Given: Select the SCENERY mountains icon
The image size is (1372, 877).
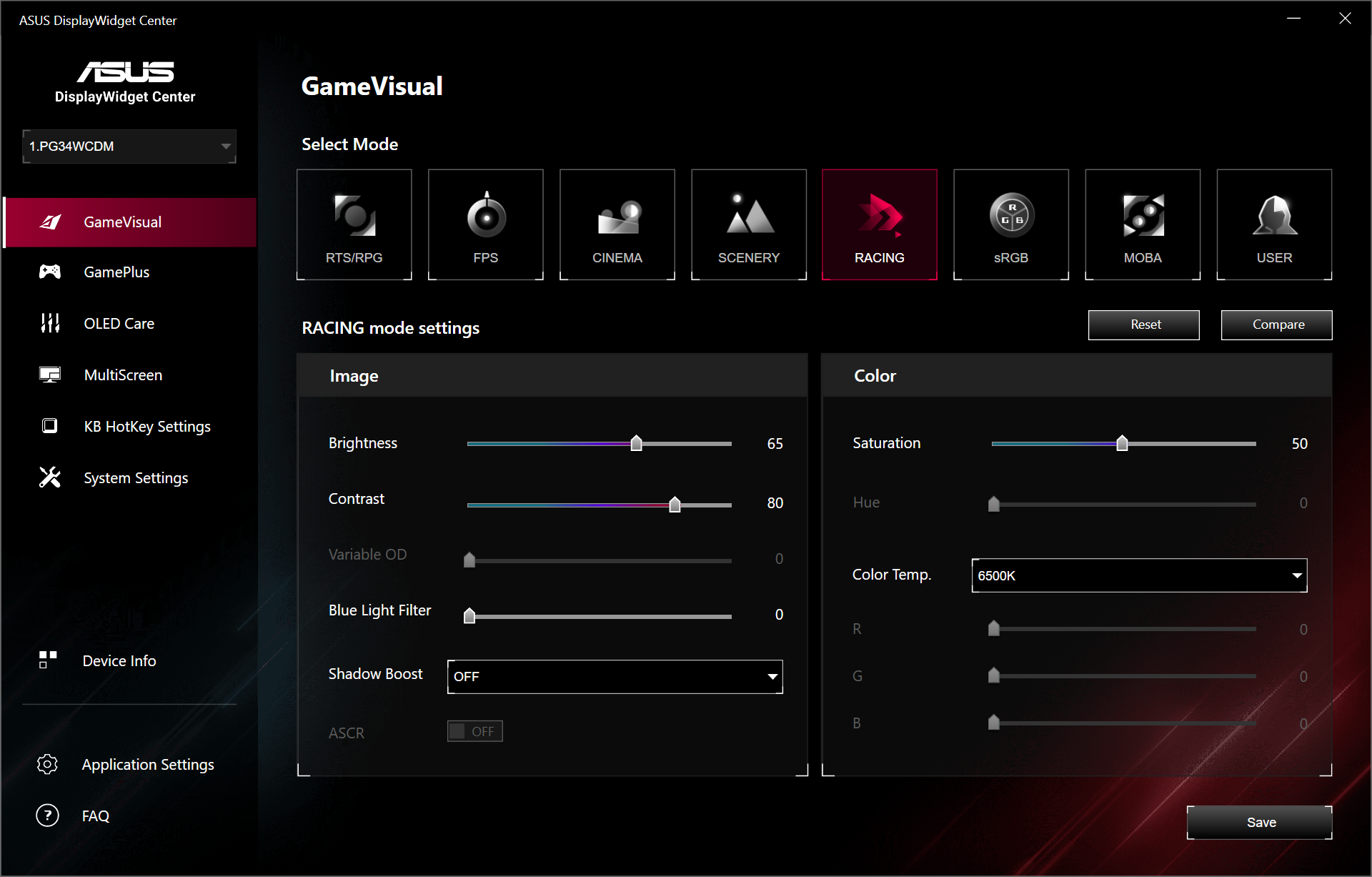Looking at the screenshot, I should coord(749,214).
